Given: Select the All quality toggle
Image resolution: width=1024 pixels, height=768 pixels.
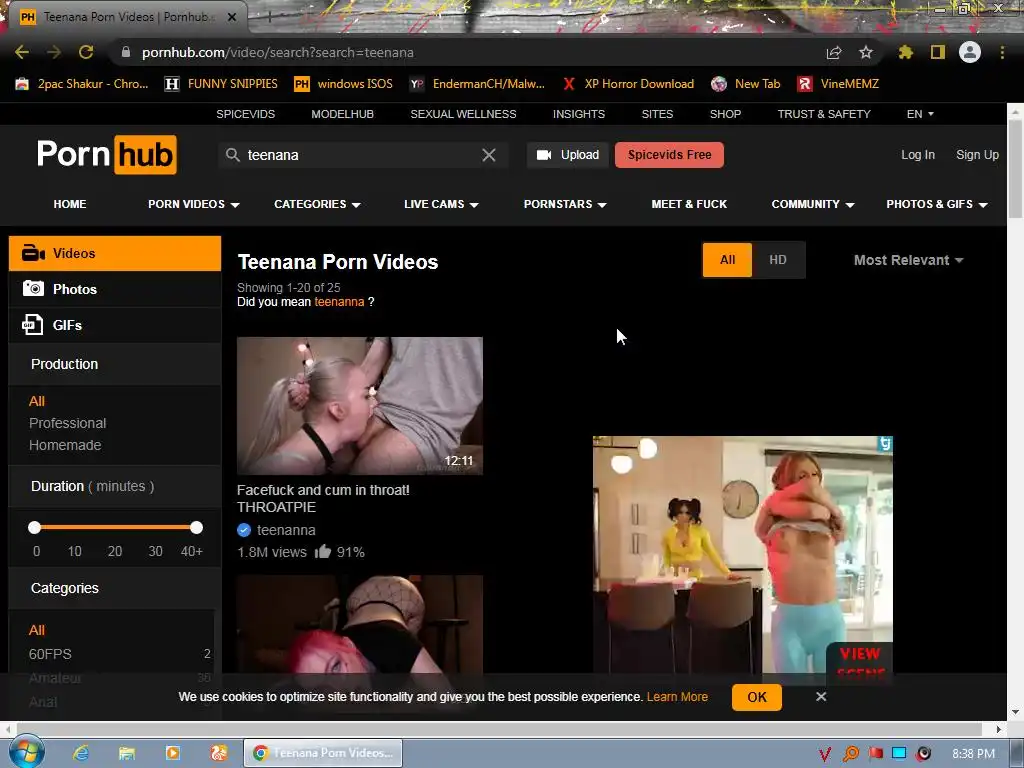Looking at the screenshot, I should coord(727,260).
